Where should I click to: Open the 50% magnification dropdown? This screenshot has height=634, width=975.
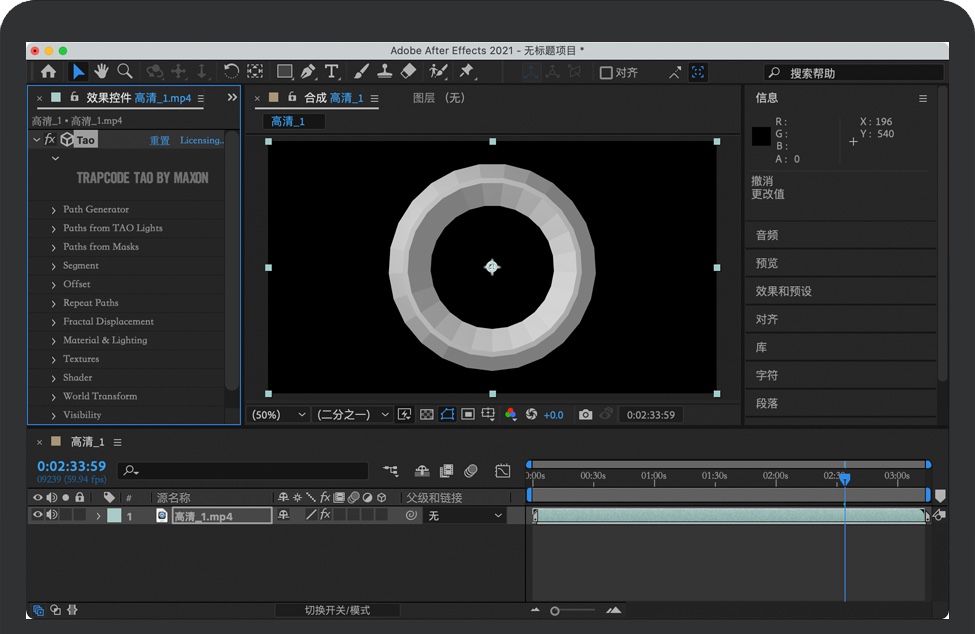pos(280,414)
